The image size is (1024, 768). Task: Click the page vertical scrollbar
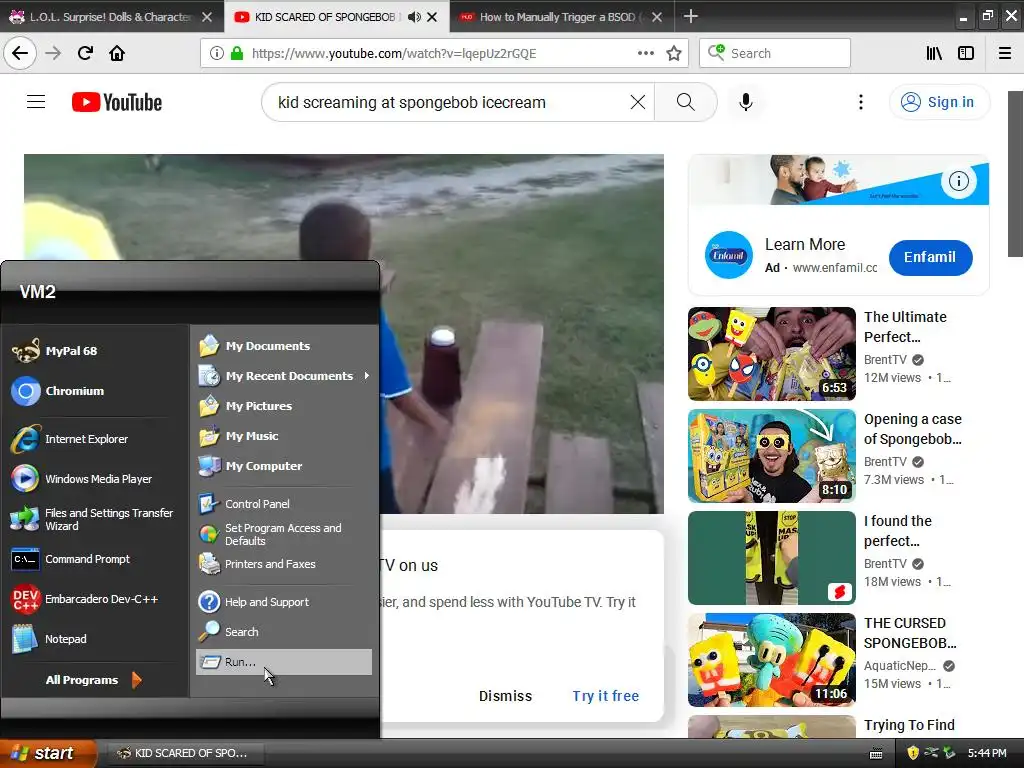point(1015,174)
